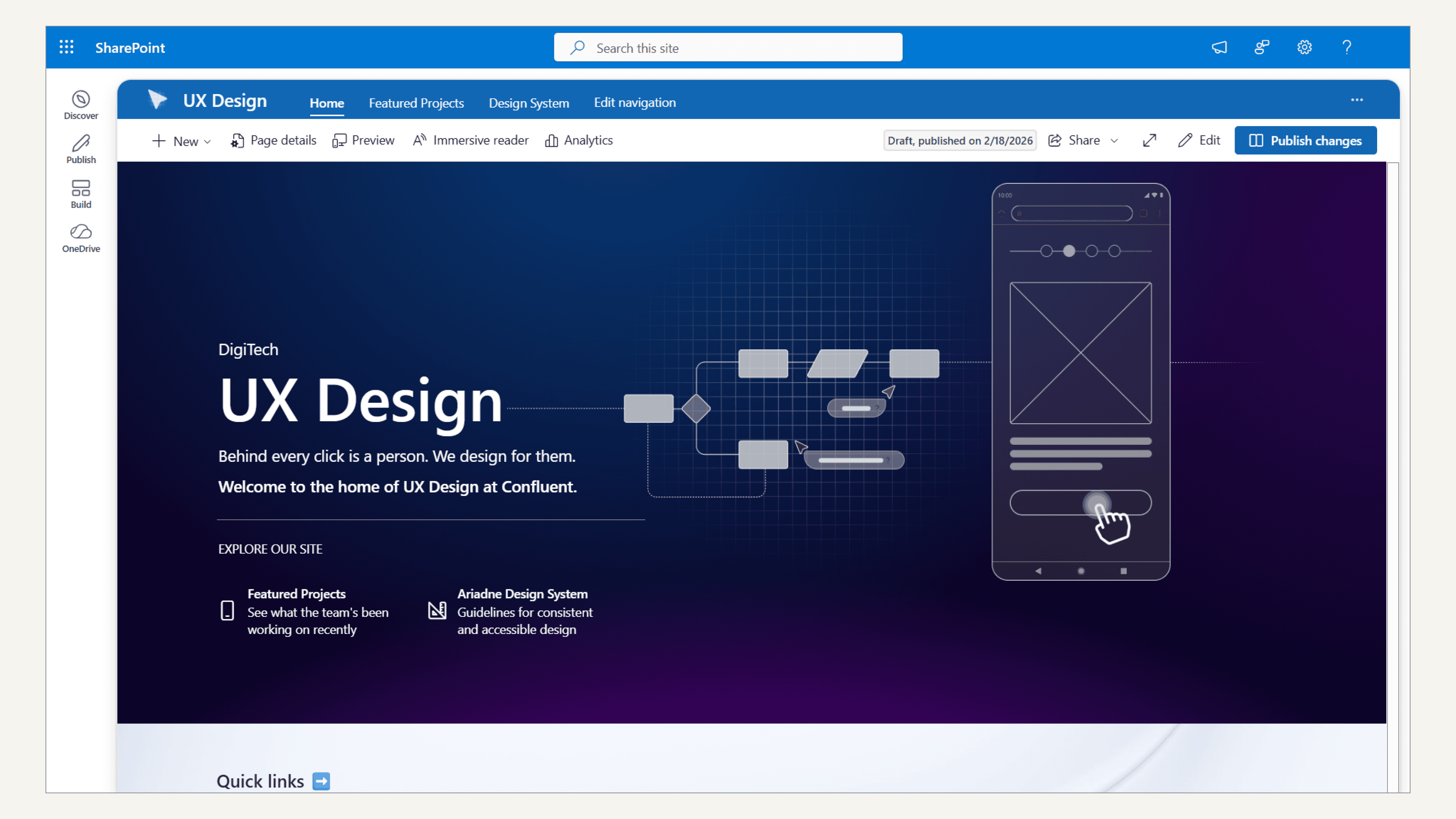
Task: Open the Settings gear icon
Action: tap(1304, 47)
